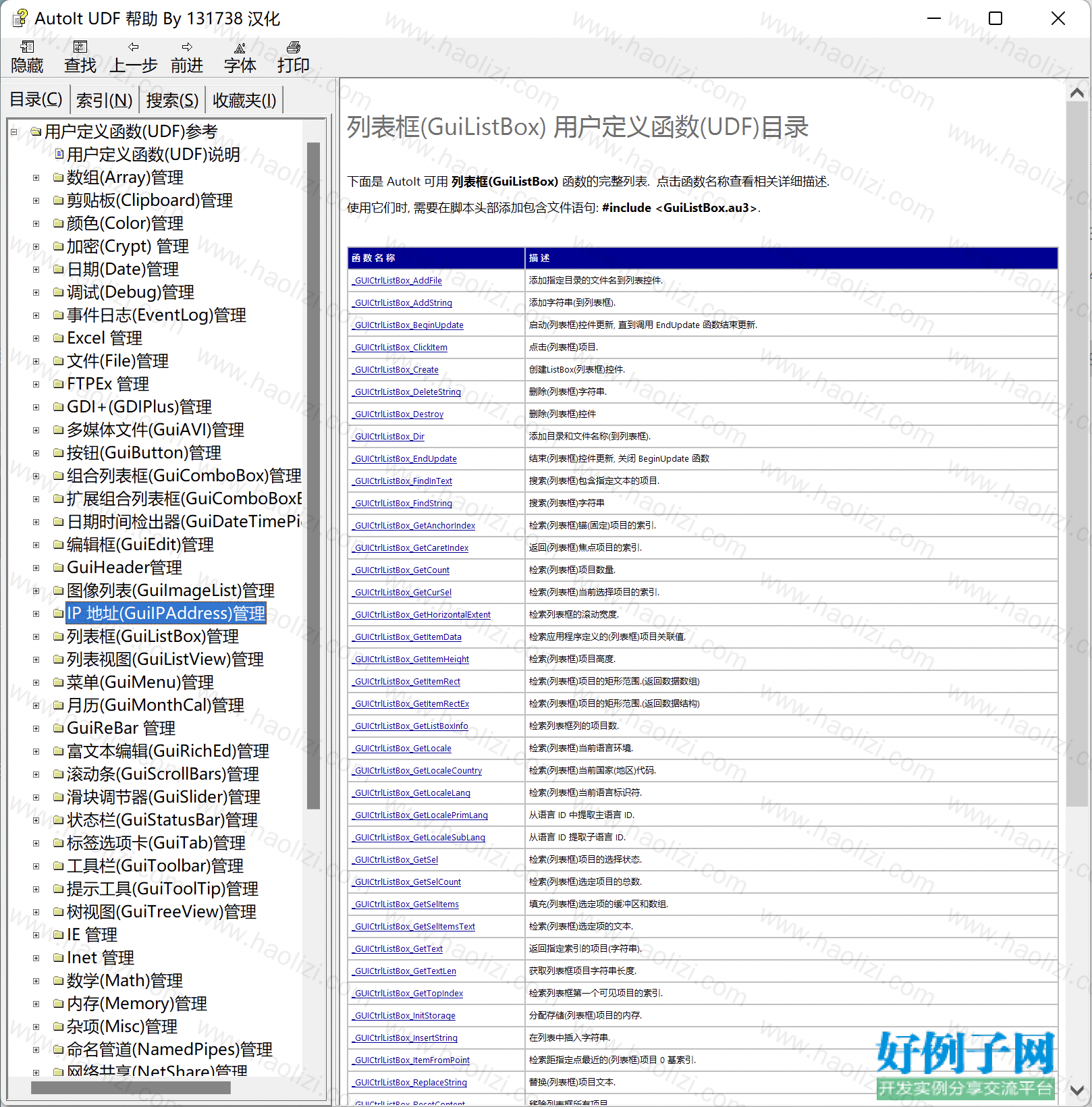Click the tree pane vertical scrollbar thumb
The width and height of the screenshot is (1092, 1107).
pos(313,475)
